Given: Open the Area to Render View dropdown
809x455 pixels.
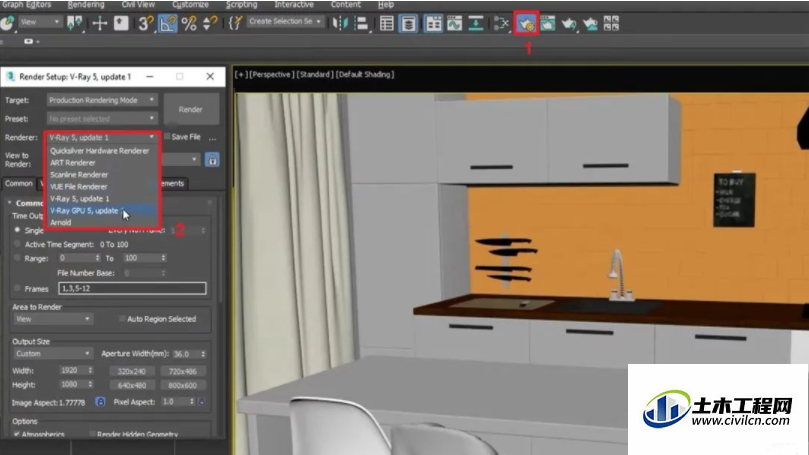Looking at the screenshot, I should click(52, 319).
